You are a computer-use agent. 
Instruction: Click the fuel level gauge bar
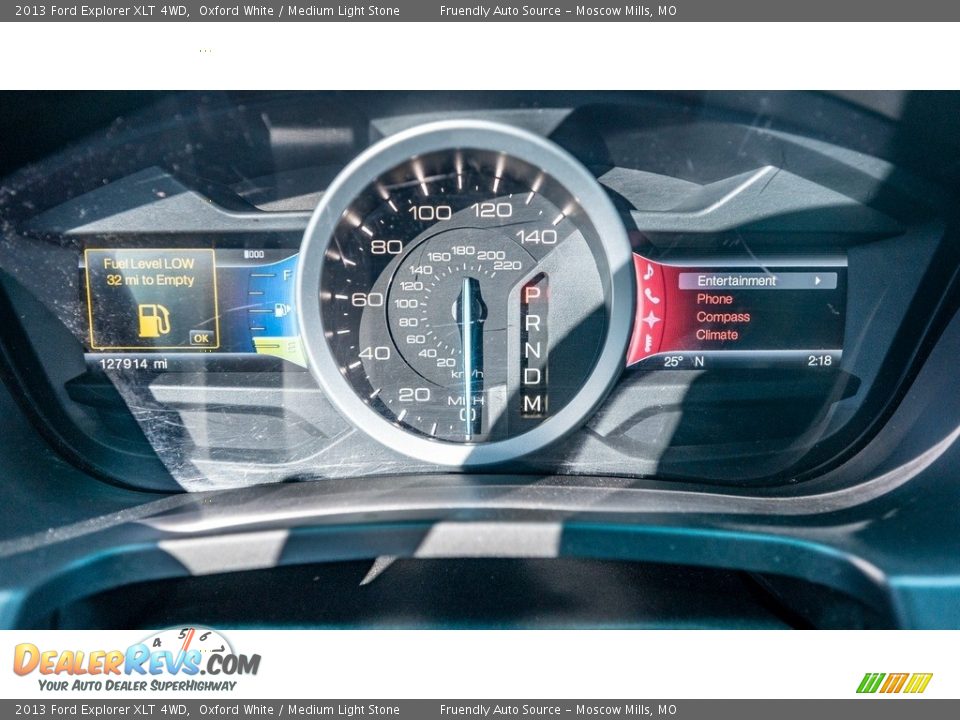pos(277,351)
